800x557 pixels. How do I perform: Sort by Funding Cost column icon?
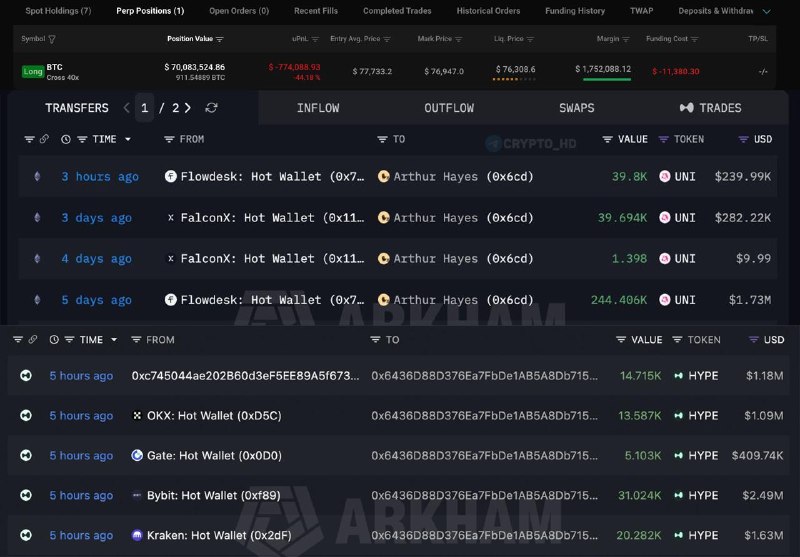pyautogui.click(x=694, y=39)
